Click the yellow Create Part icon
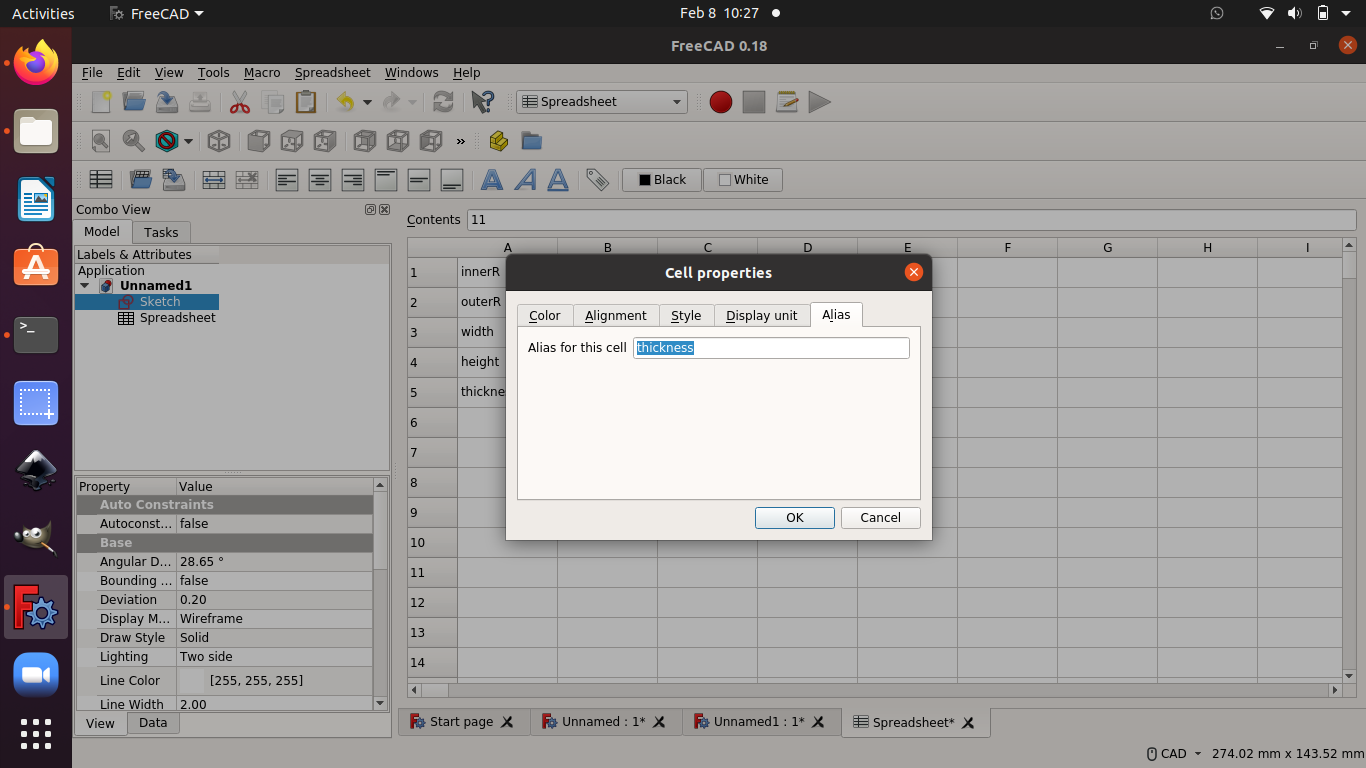1366x768 pixels. [499, 141]
